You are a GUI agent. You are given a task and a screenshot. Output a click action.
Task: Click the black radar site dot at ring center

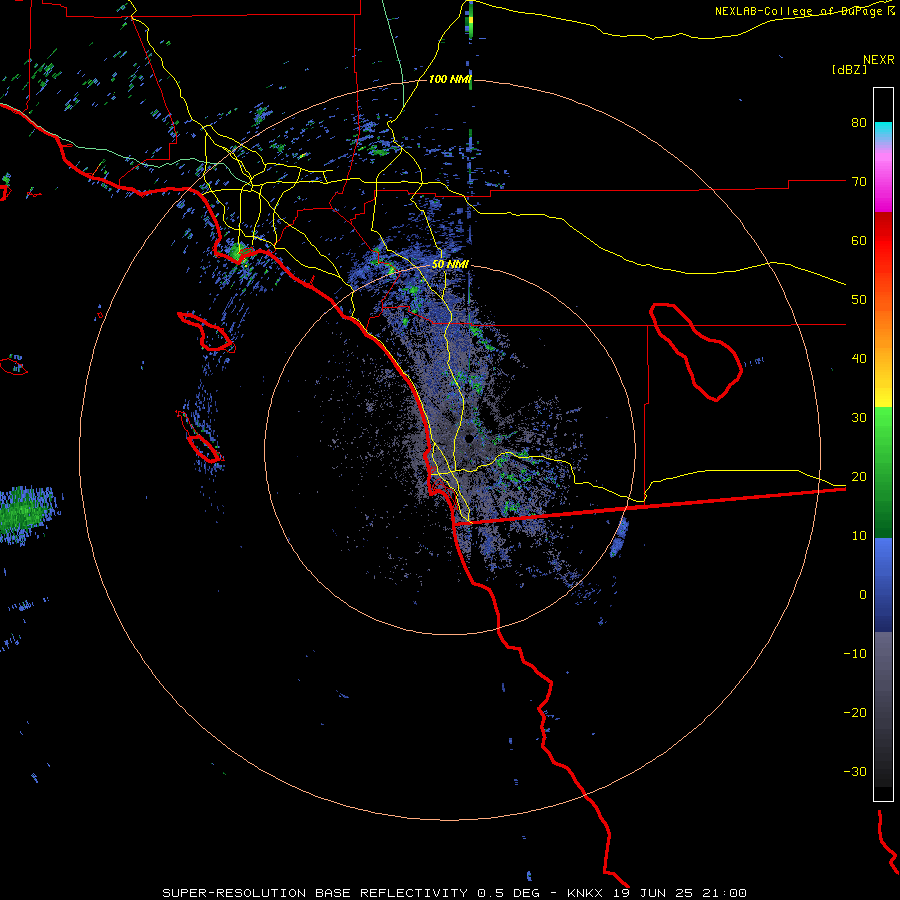[469, 439]
